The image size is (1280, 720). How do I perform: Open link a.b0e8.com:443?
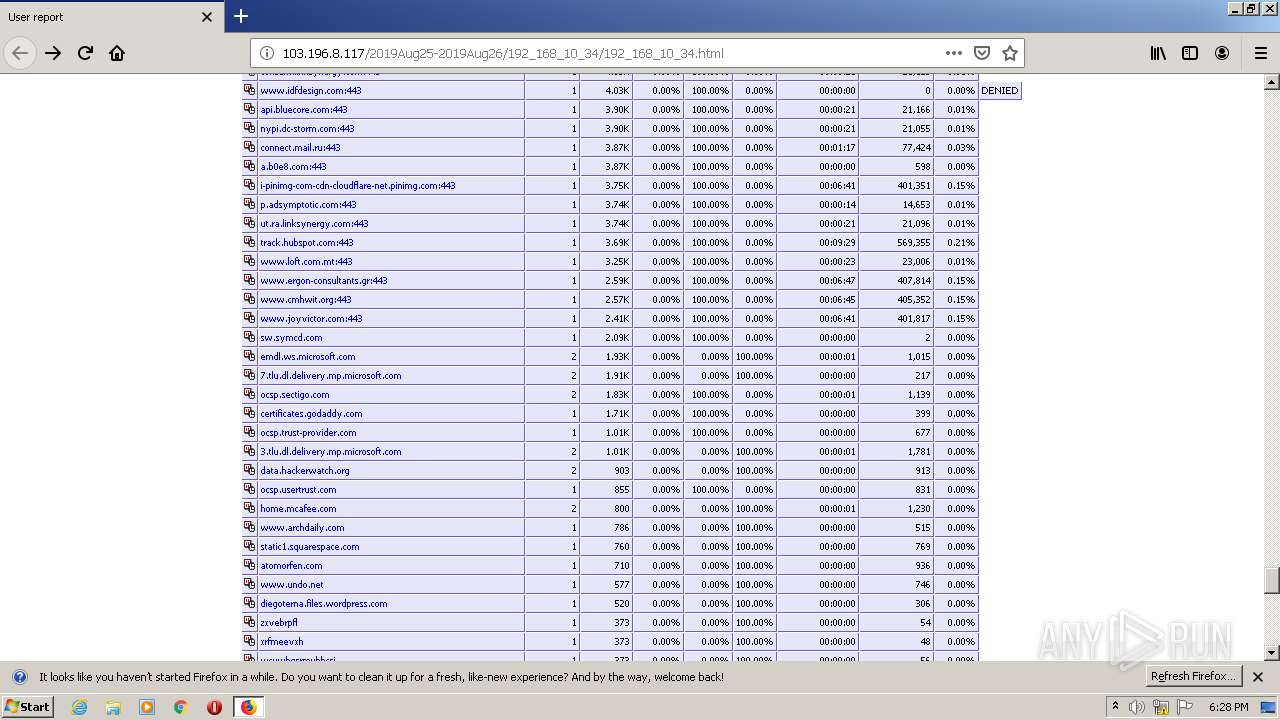(x=293, y=166)
